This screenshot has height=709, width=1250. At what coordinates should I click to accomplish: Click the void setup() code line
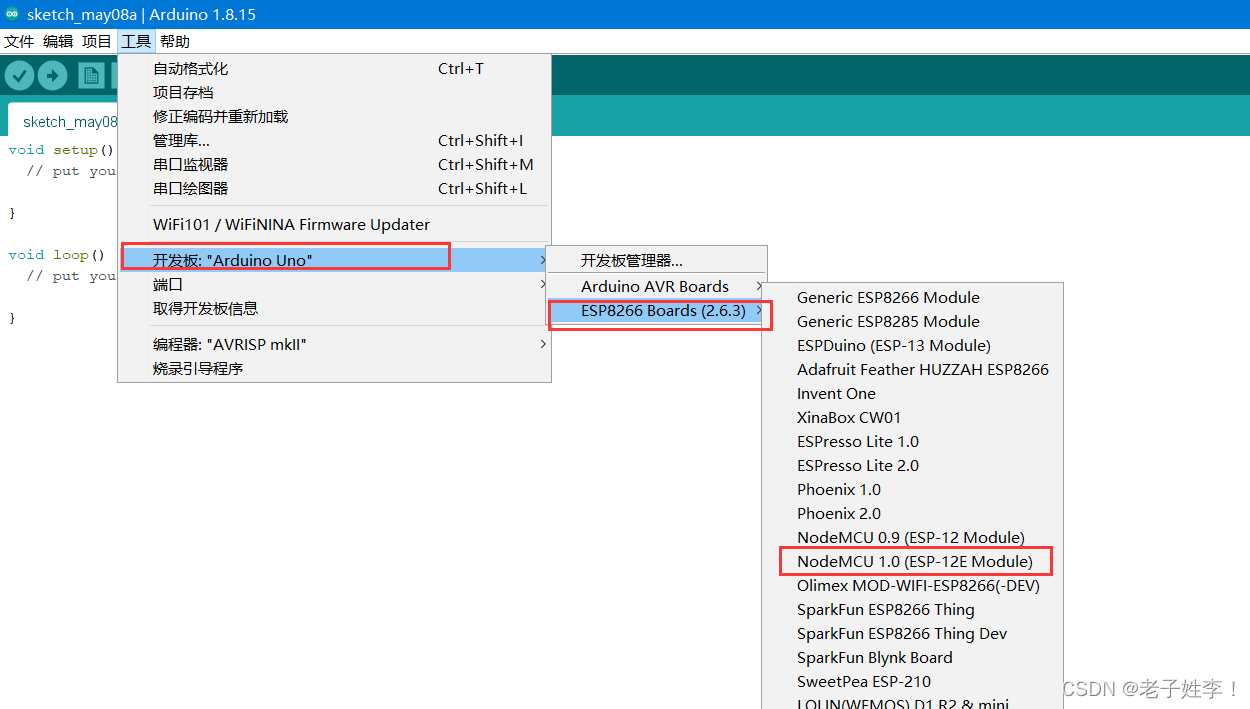point(61,150)
